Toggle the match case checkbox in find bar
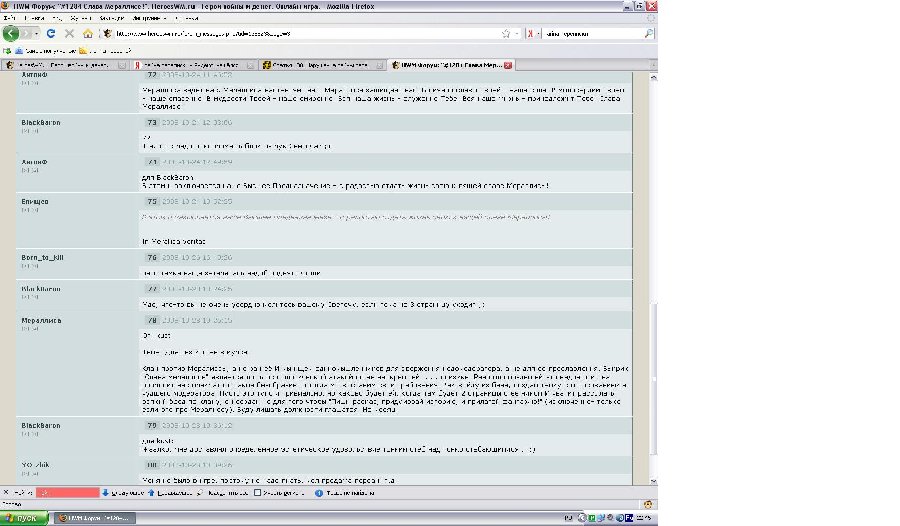 pyautogui.click(x=257, y=492)
